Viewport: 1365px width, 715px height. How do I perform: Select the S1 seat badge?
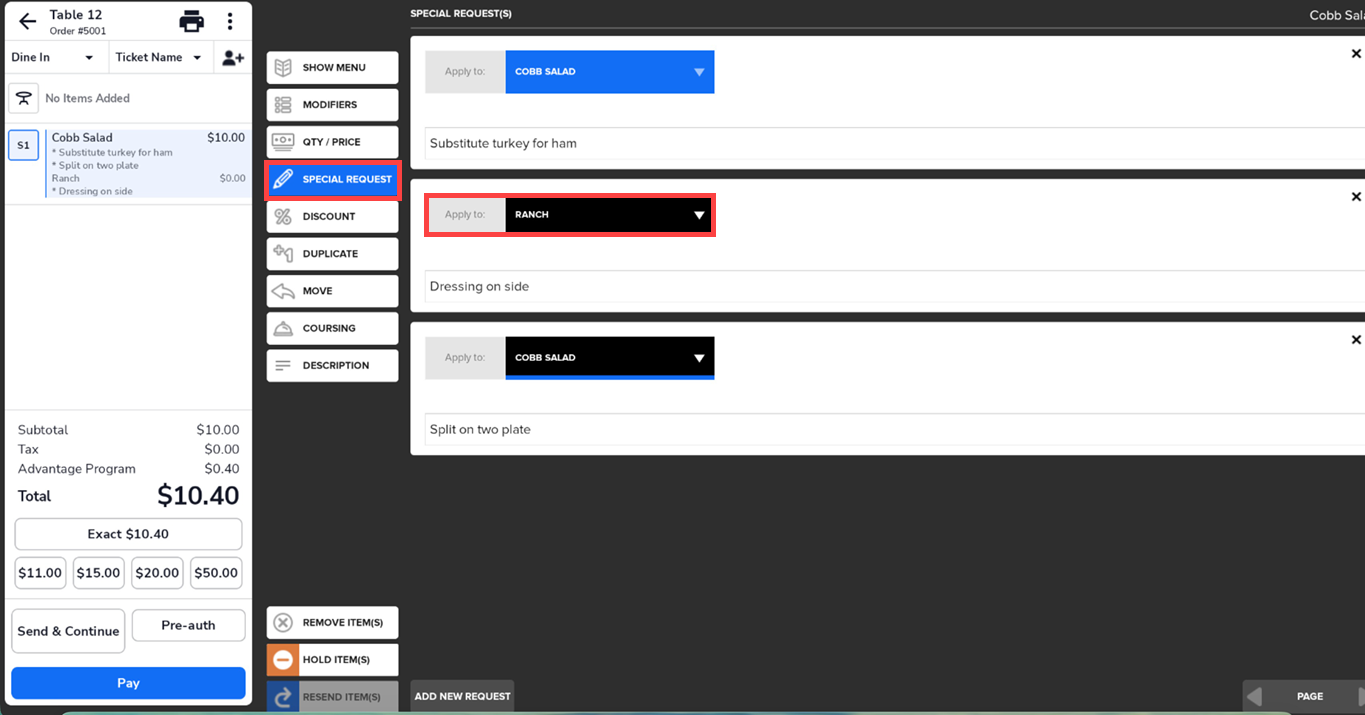(23, 145)
